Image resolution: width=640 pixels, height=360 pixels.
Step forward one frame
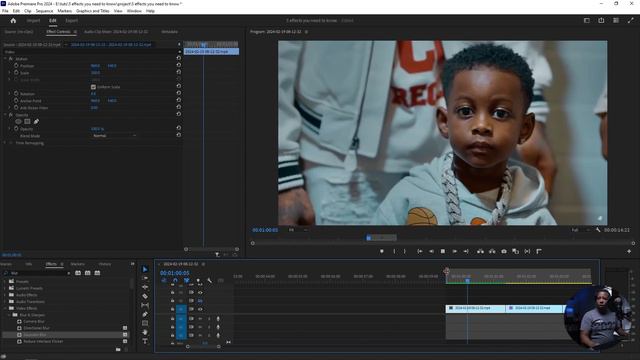(x=454, y=251)
